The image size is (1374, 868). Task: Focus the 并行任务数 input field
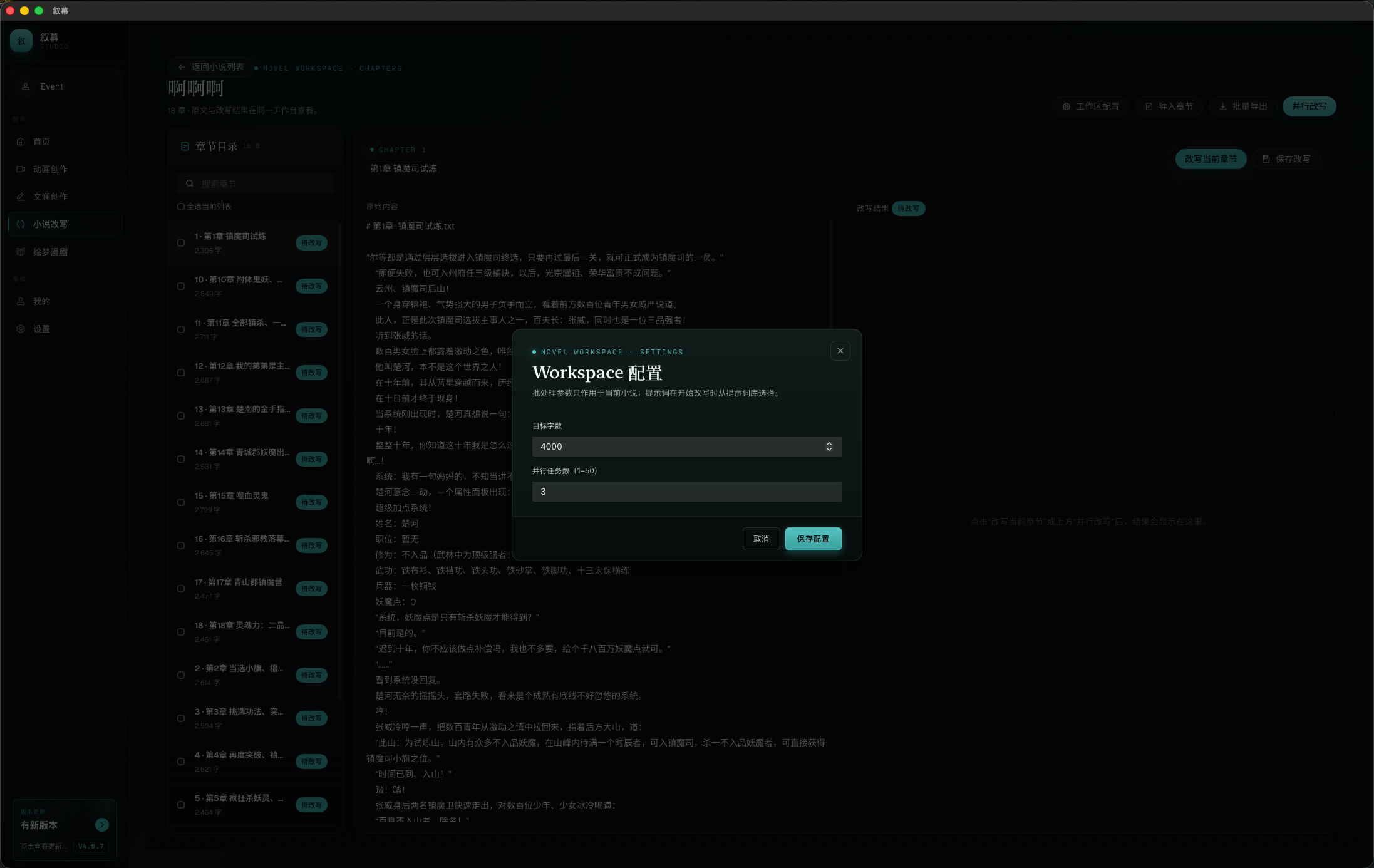point(686,492)
